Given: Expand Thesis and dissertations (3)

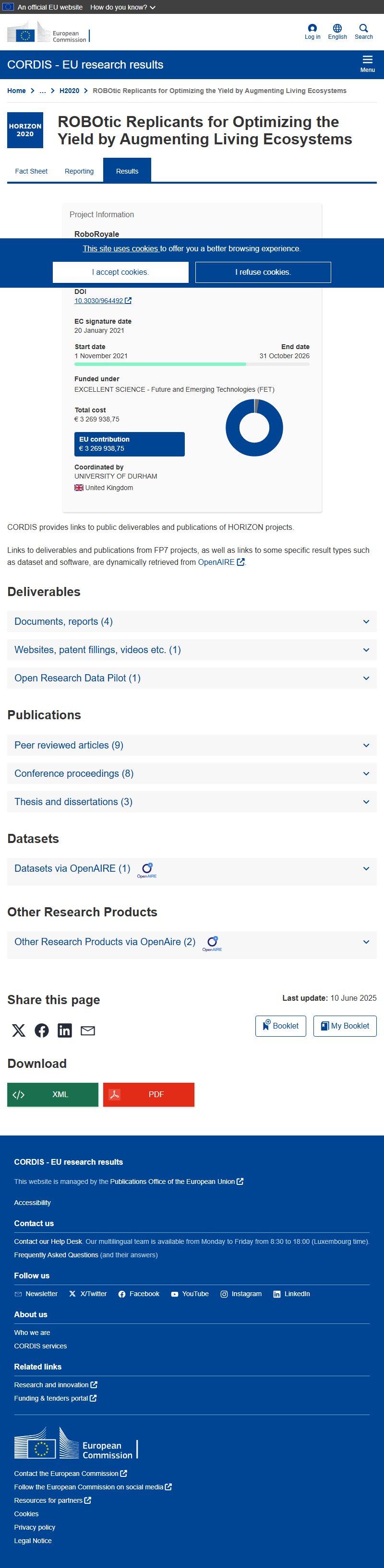Looking at the screenshot, I should pyautogui.click(x=192, y=802).
